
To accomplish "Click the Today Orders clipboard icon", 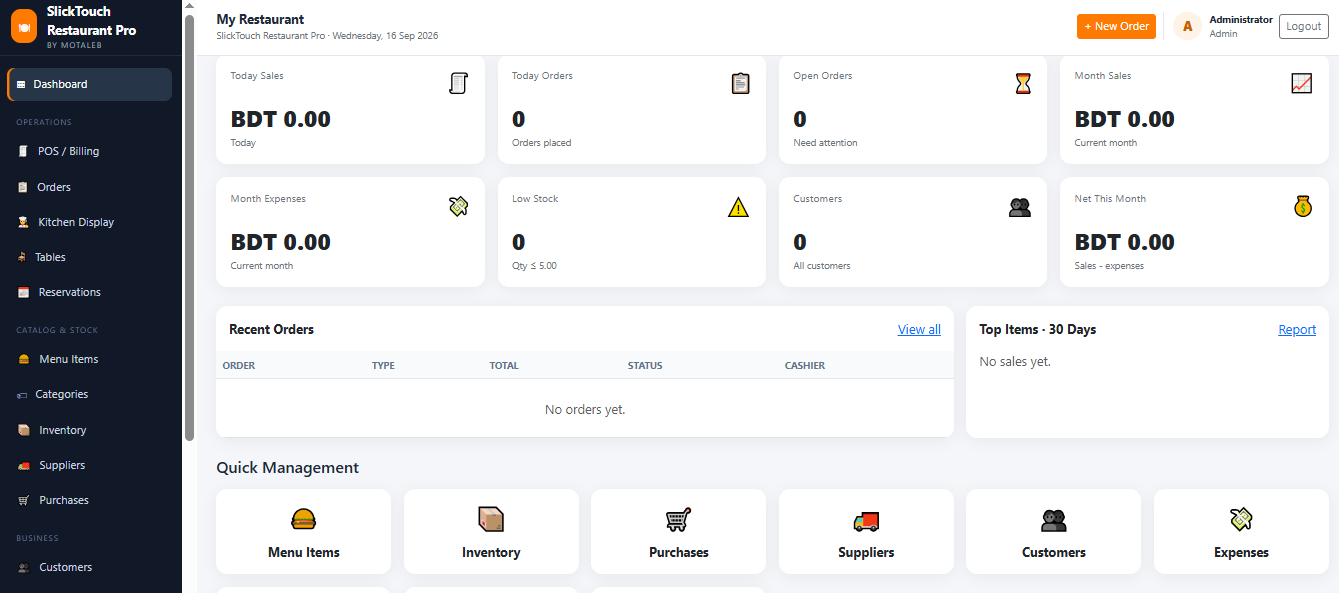I will pyautogui.click(x=740, y=83).
